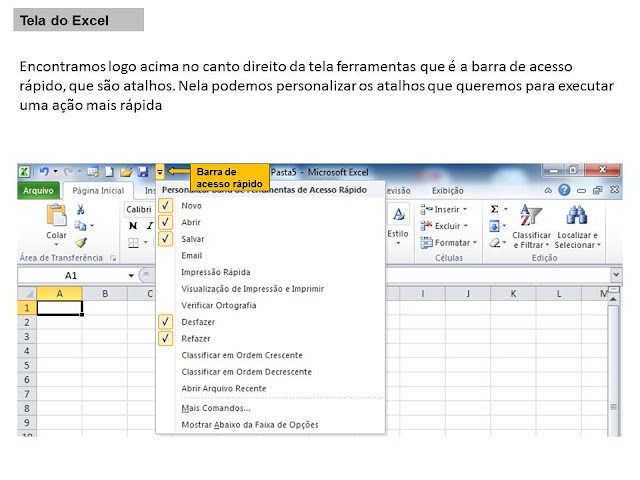Select column header B
The height and width of the screenshot is (480, 640).
point(105,293)
